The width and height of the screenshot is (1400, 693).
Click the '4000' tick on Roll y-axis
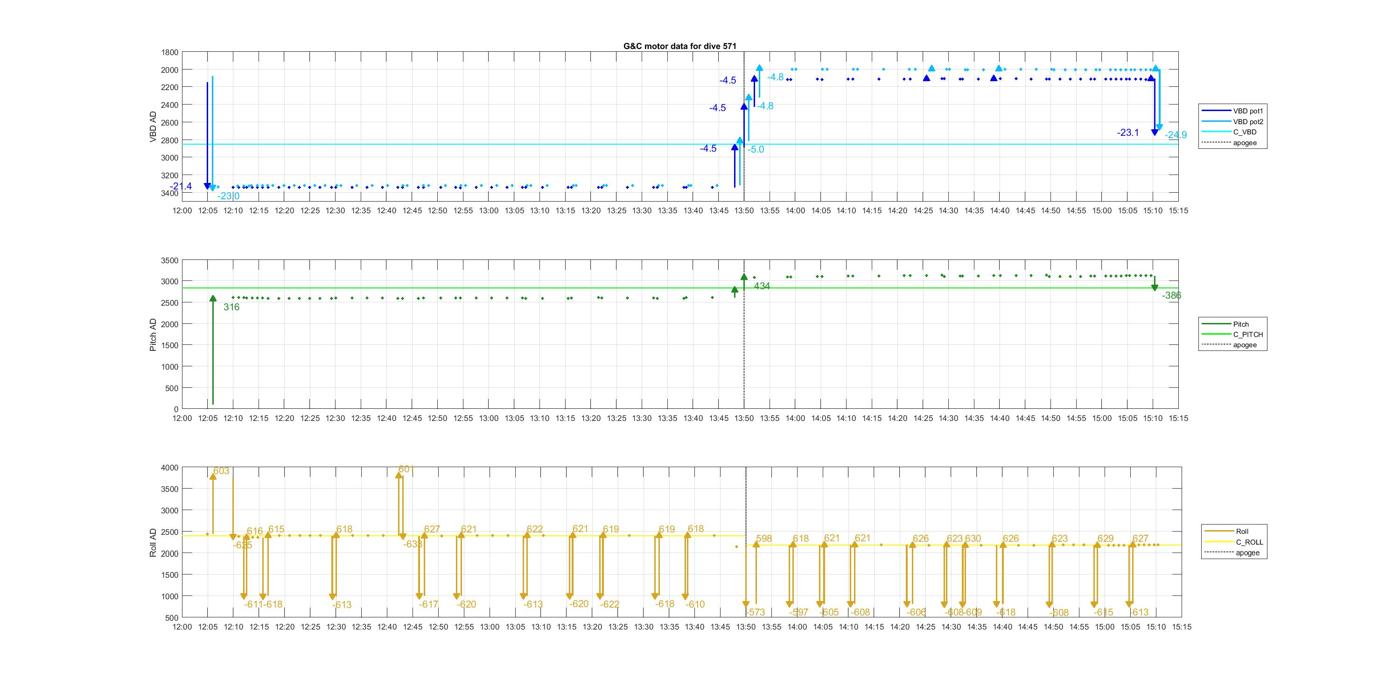click(x=170, y=468)
